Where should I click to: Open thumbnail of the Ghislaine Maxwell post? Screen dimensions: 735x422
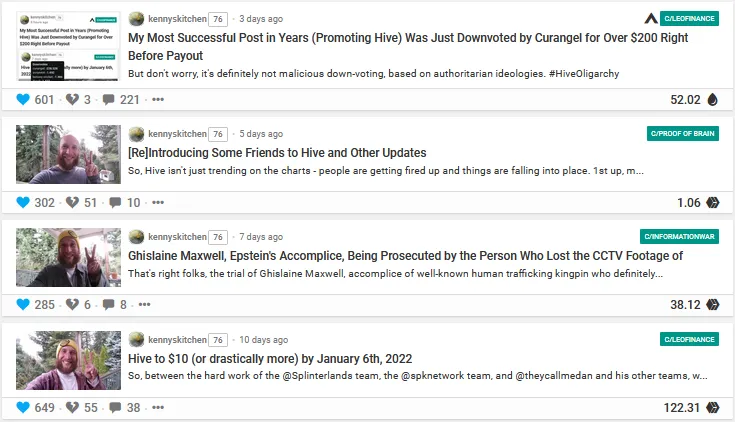68,257
